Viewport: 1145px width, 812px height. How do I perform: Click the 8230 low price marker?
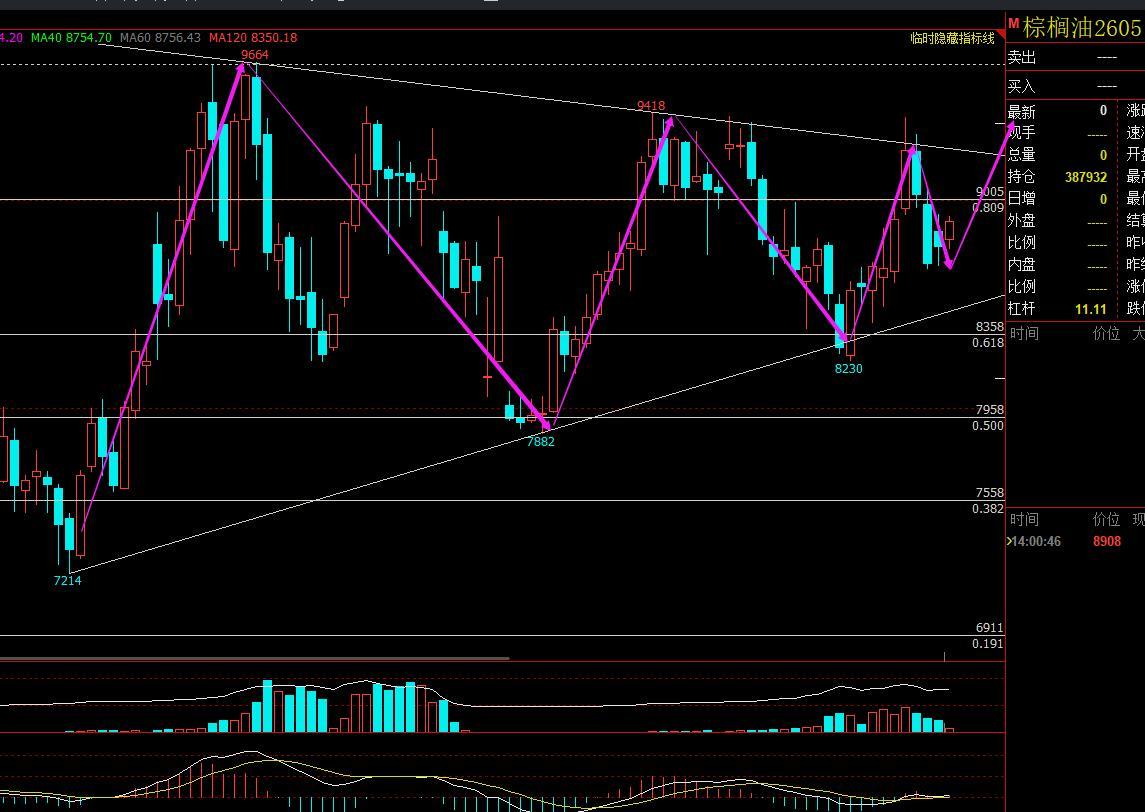tap(849, 369)
